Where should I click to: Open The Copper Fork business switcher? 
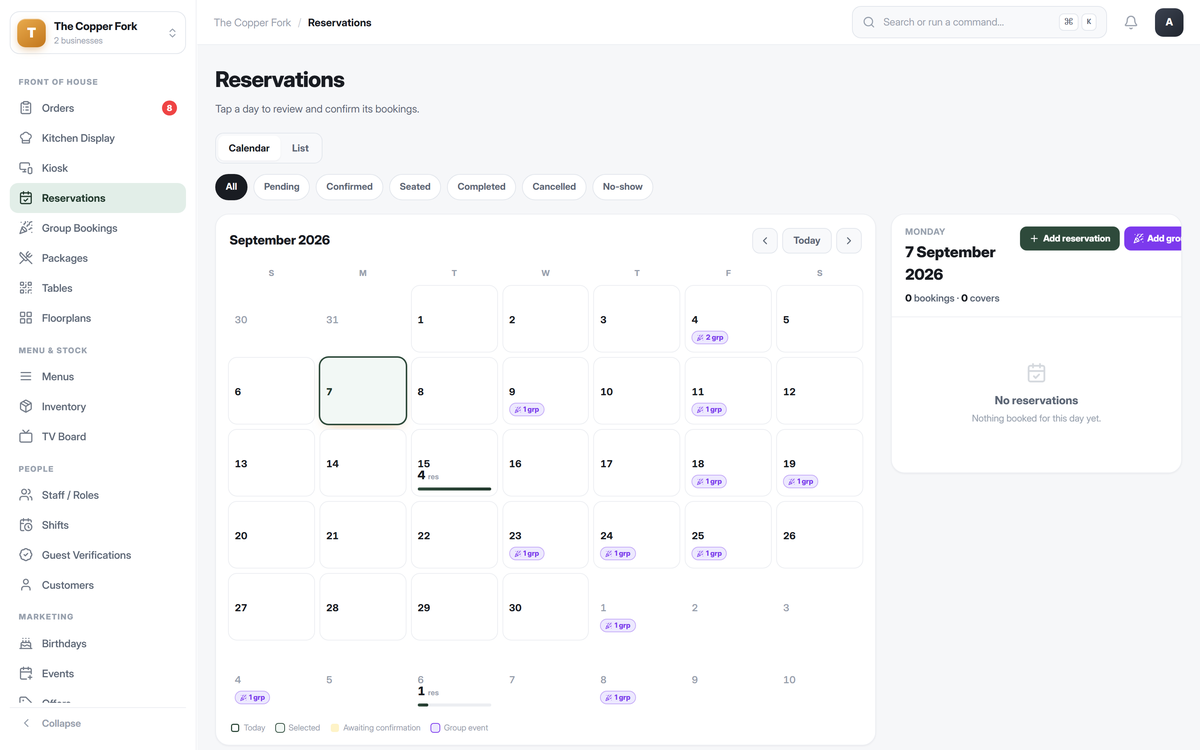coord(98,33)
